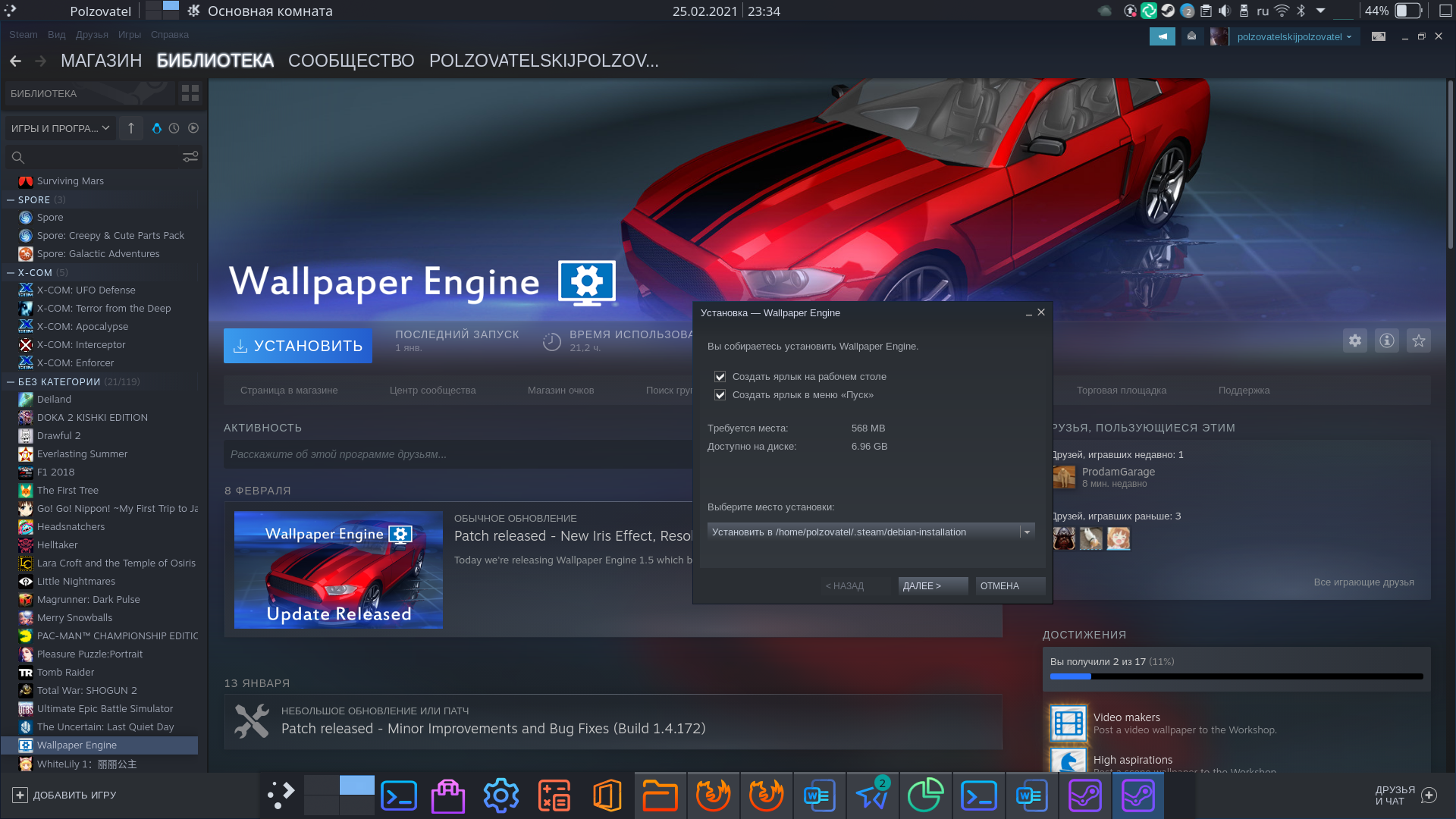The width and height of the screenshot is (1456, 819).
Task: Open Торговая площадка link
Action: [x=1122, y=391]
